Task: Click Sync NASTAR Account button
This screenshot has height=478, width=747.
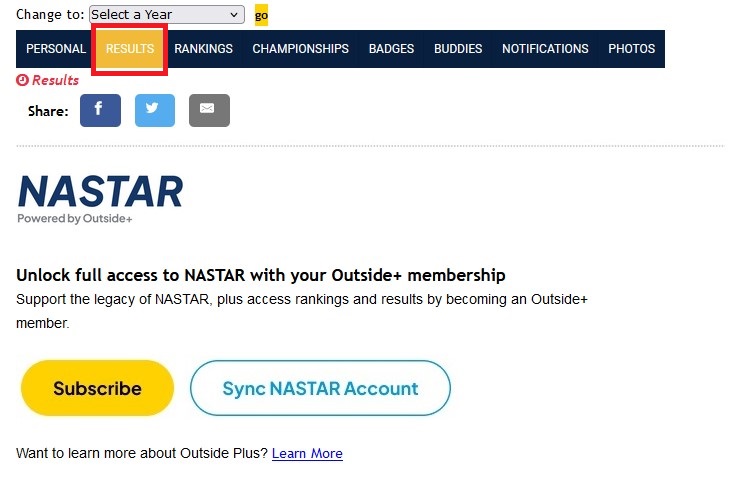Action: (x=320, y=388)
